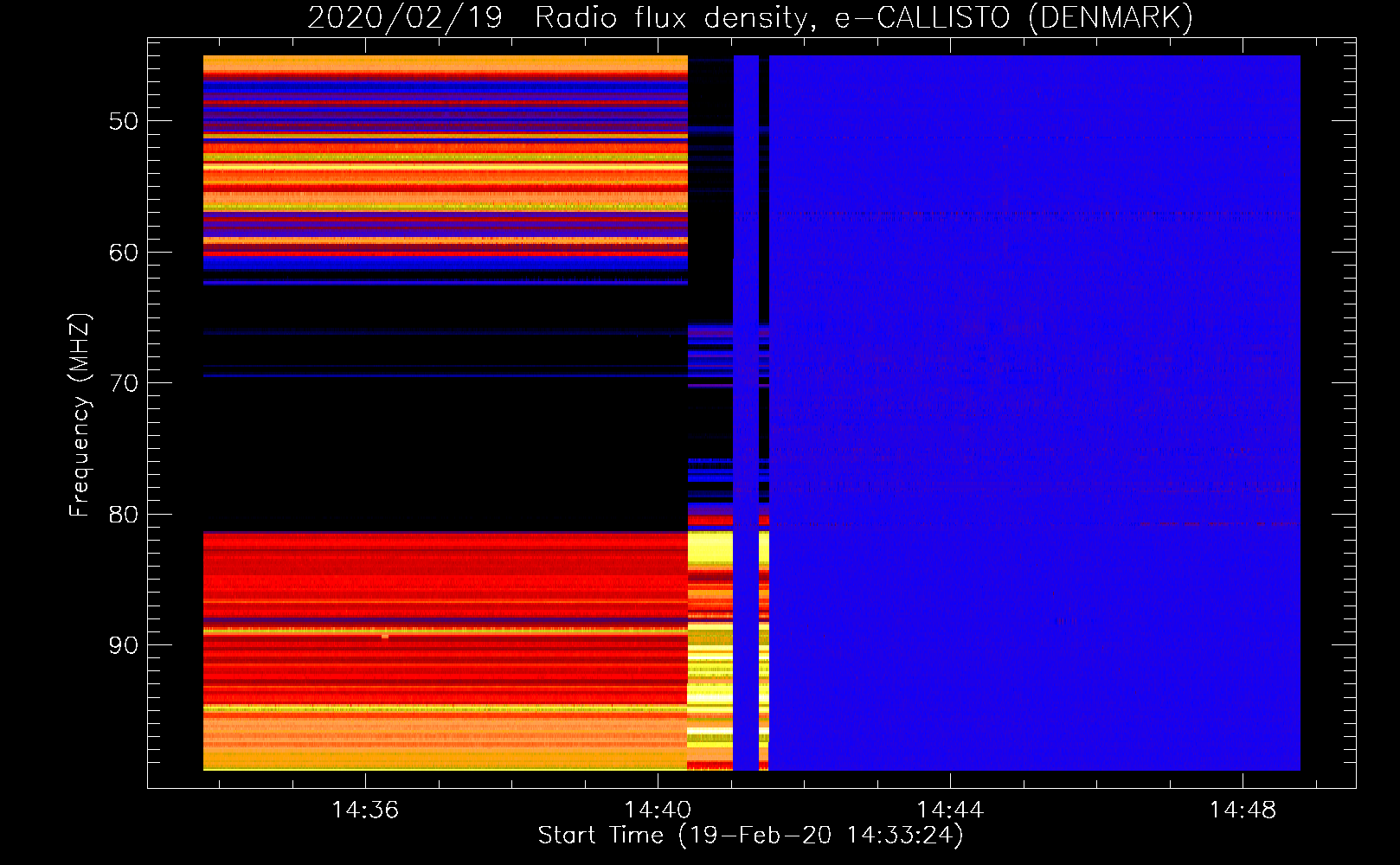Viewport: 1400px width, 865px height.
Task: Click the 60 frequency tick label
Action: 124,253
